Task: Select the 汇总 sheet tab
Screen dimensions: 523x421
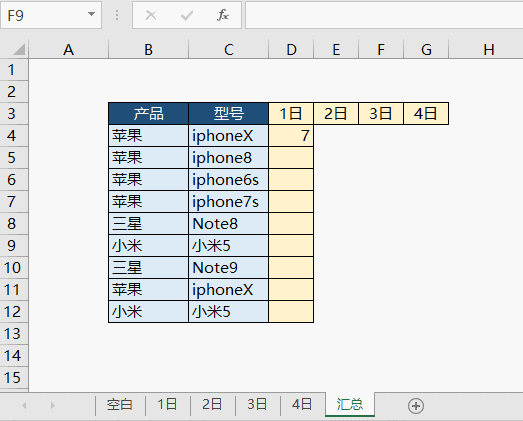Action: point(350,405)
